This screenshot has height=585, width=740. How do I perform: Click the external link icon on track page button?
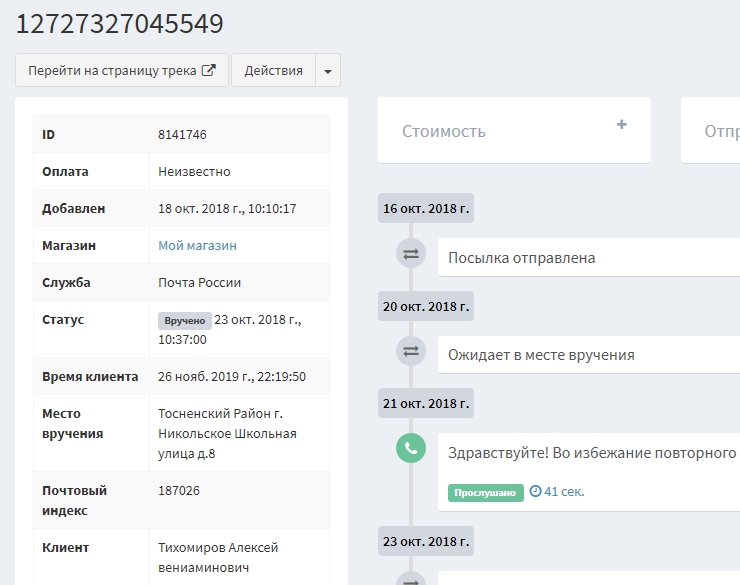click(209, 71)
